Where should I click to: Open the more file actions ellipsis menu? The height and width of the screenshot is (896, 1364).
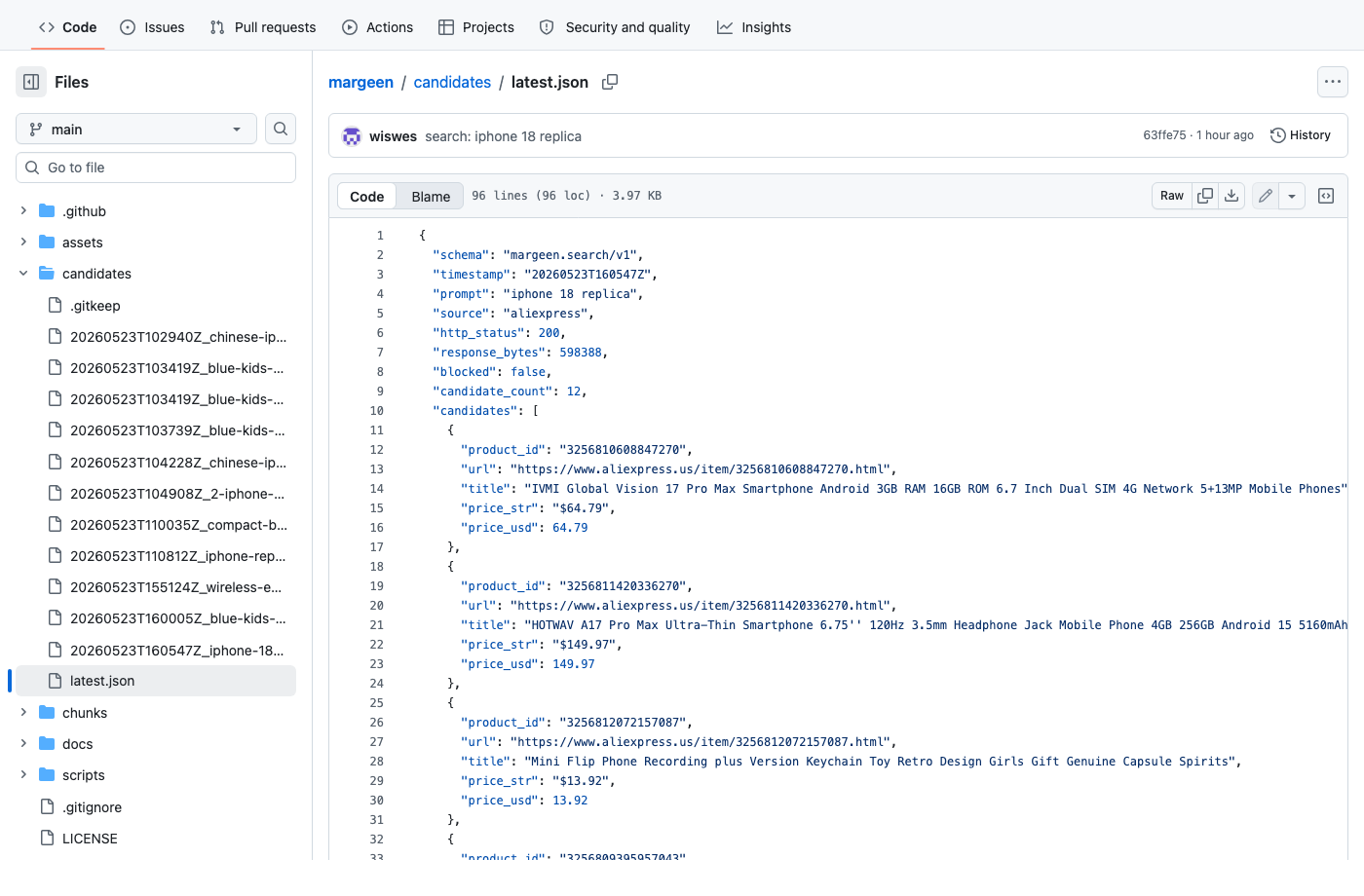(x=1333, y=82)
